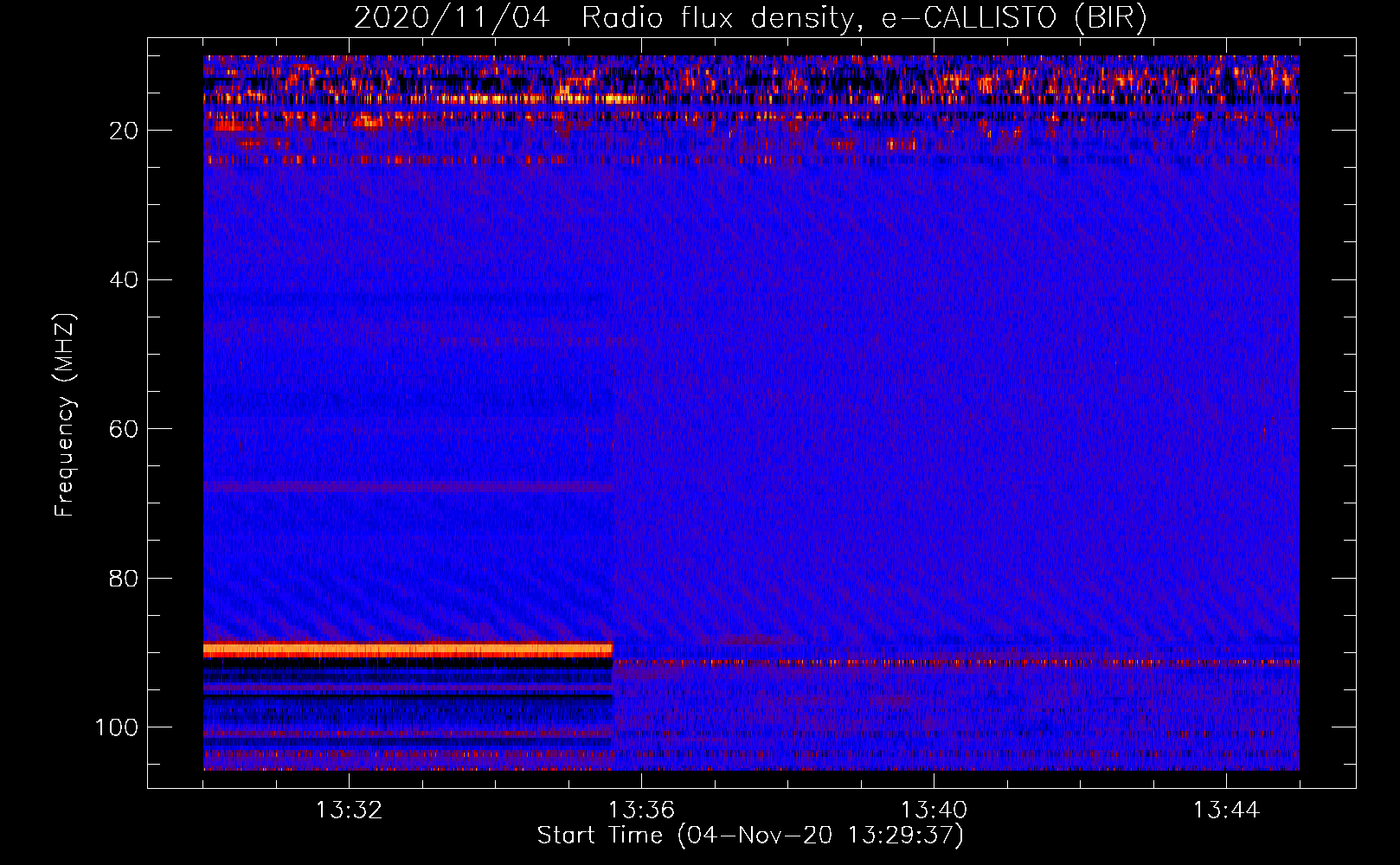Click the plot title "Radio flux density, e-CALLISTO (BIR)"
Image resolution: width=1400 pixels, height=865 pixels.
click(864, 17)
